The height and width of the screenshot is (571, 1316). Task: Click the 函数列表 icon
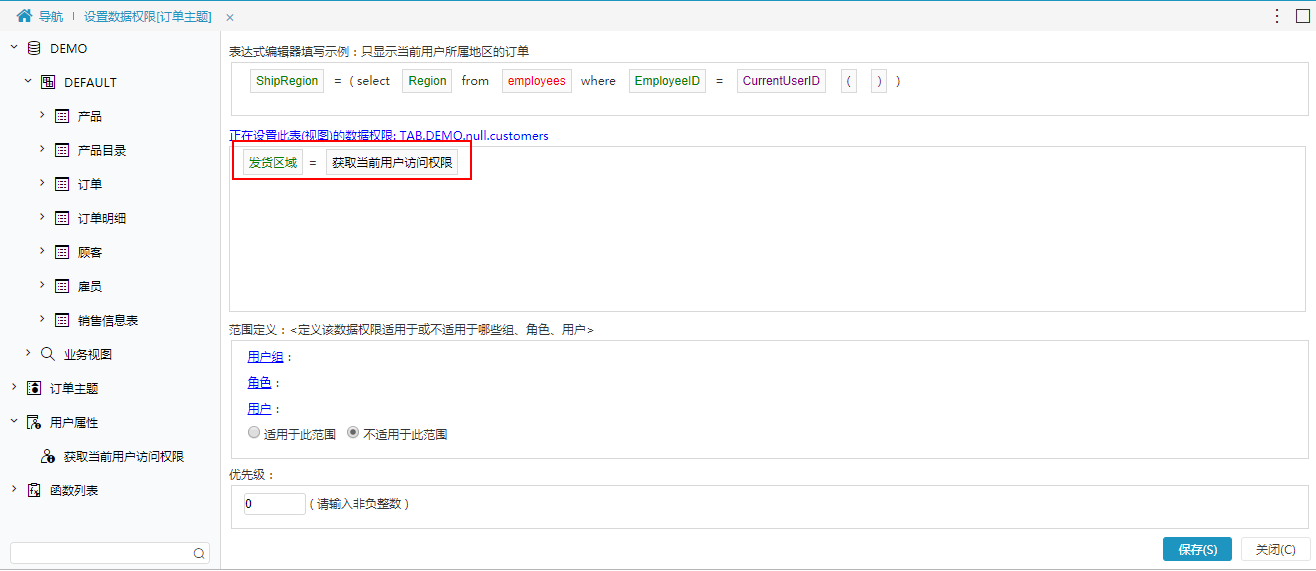pyautogui.click(x=34, y=490)
